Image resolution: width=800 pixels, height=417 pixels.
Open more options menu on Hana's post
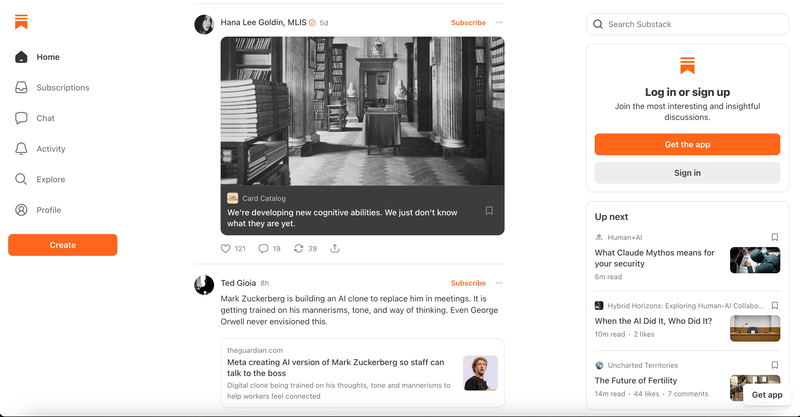(x=499, y=23)
